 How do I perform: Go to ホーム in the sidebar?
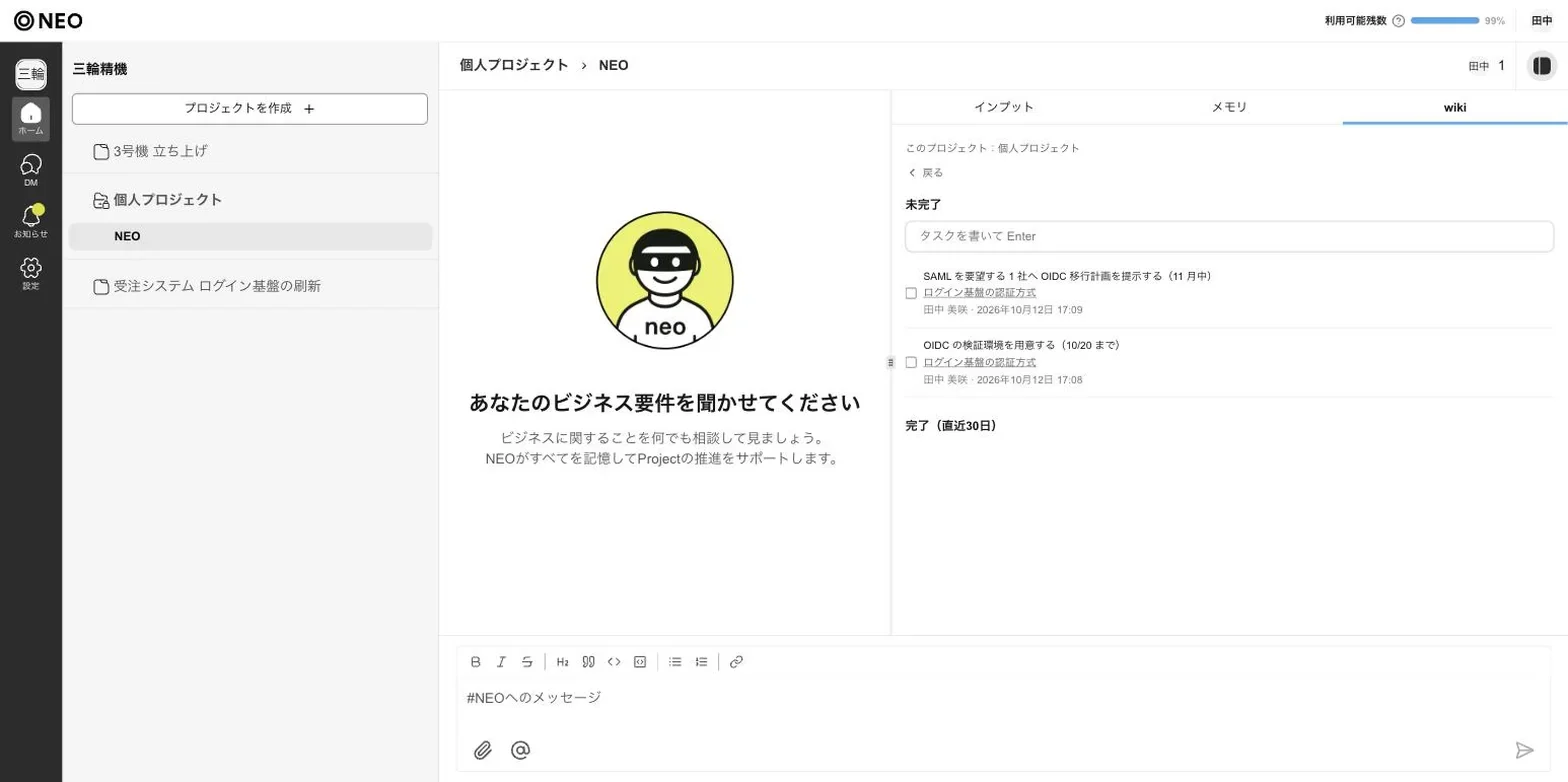coord(31,119)
